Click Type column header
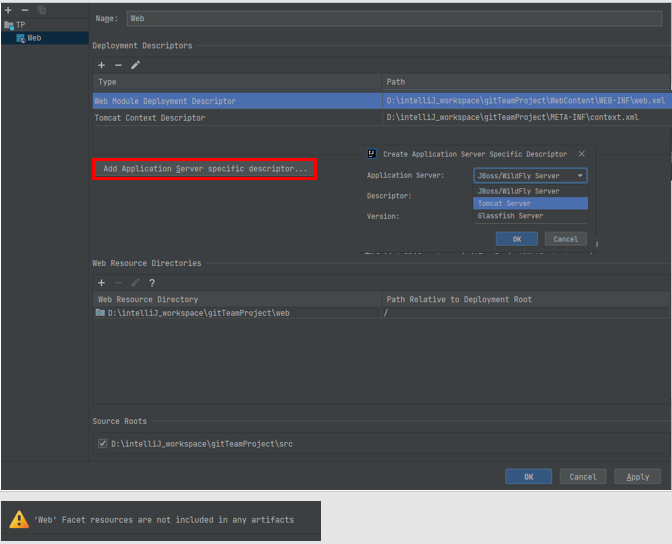The width and height of the screenshot is (672, 544). (x=237, y=82)
